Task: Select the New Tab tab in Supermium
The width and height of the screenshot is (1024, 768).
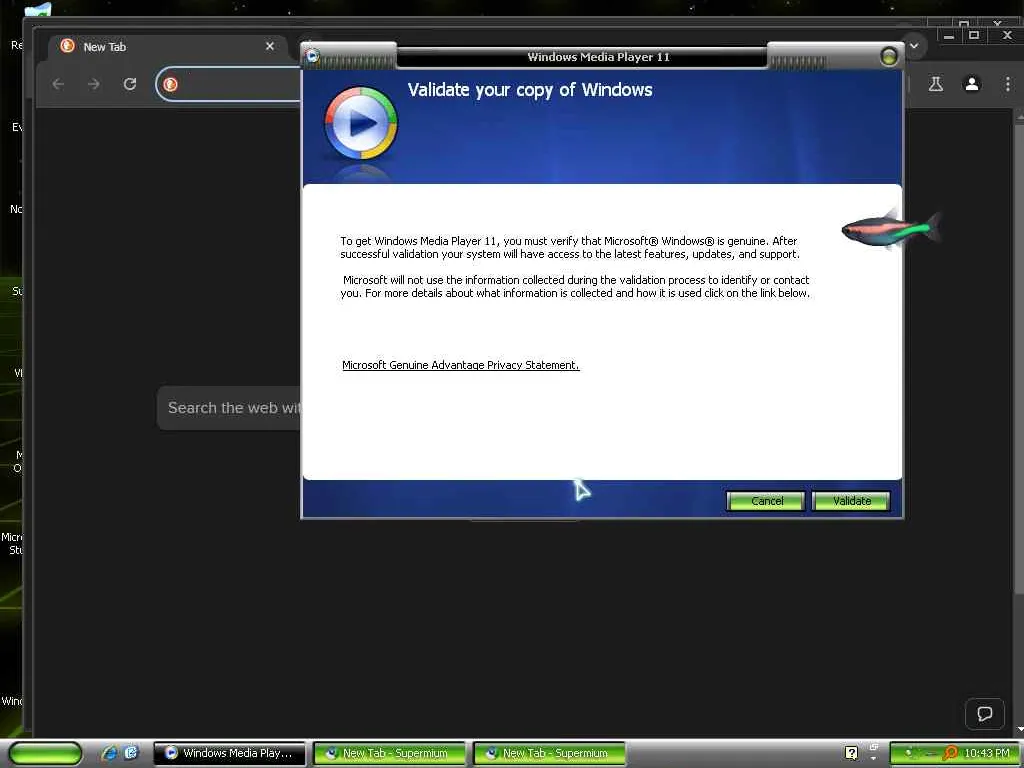Action: [x=168, y=47]
